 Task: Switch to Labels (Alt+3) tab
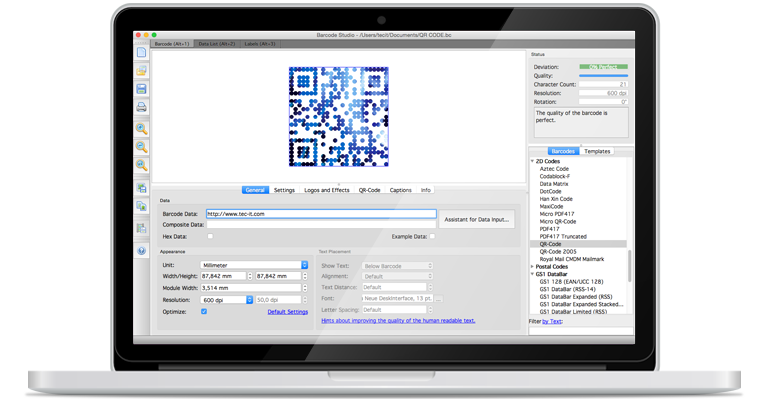pos(260,44)
